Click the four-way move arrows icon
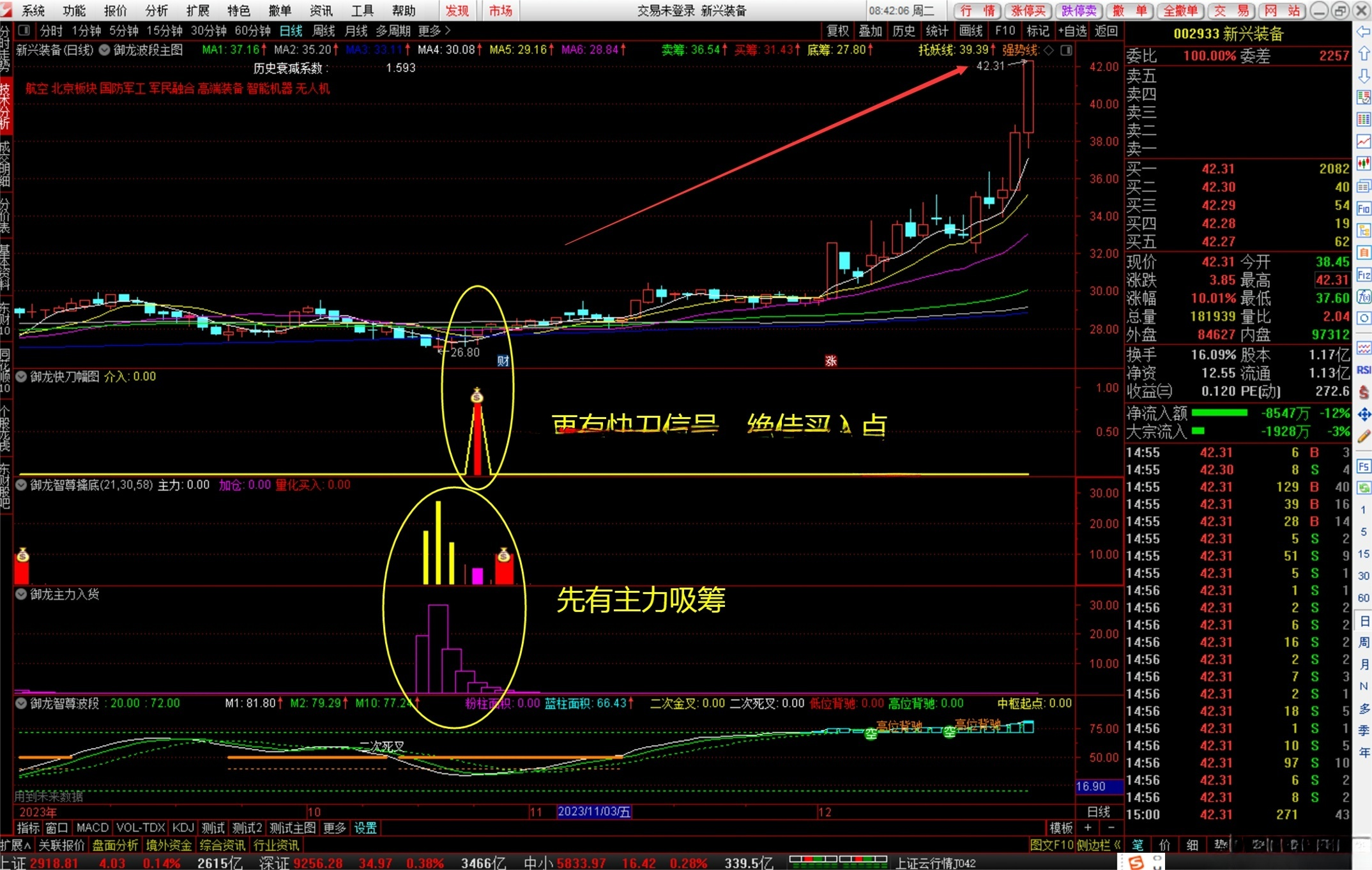Image resolution: width=1372 pixels, height=870 pixels. [1364, 415]
